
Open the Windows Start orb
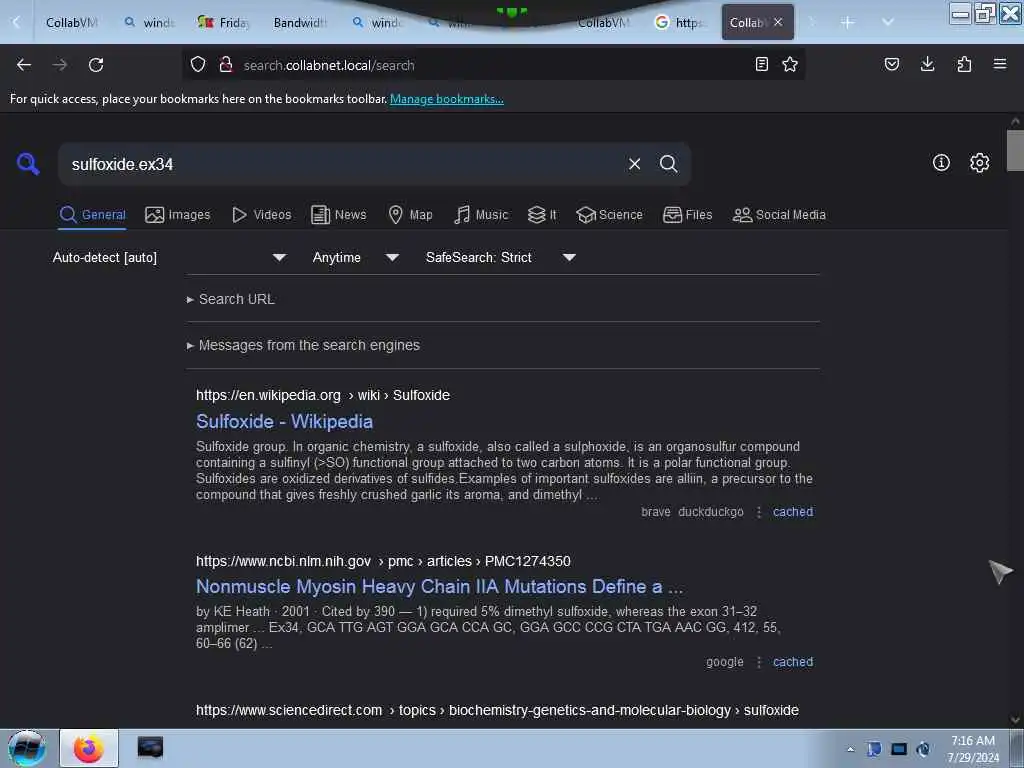coord(26,748)
